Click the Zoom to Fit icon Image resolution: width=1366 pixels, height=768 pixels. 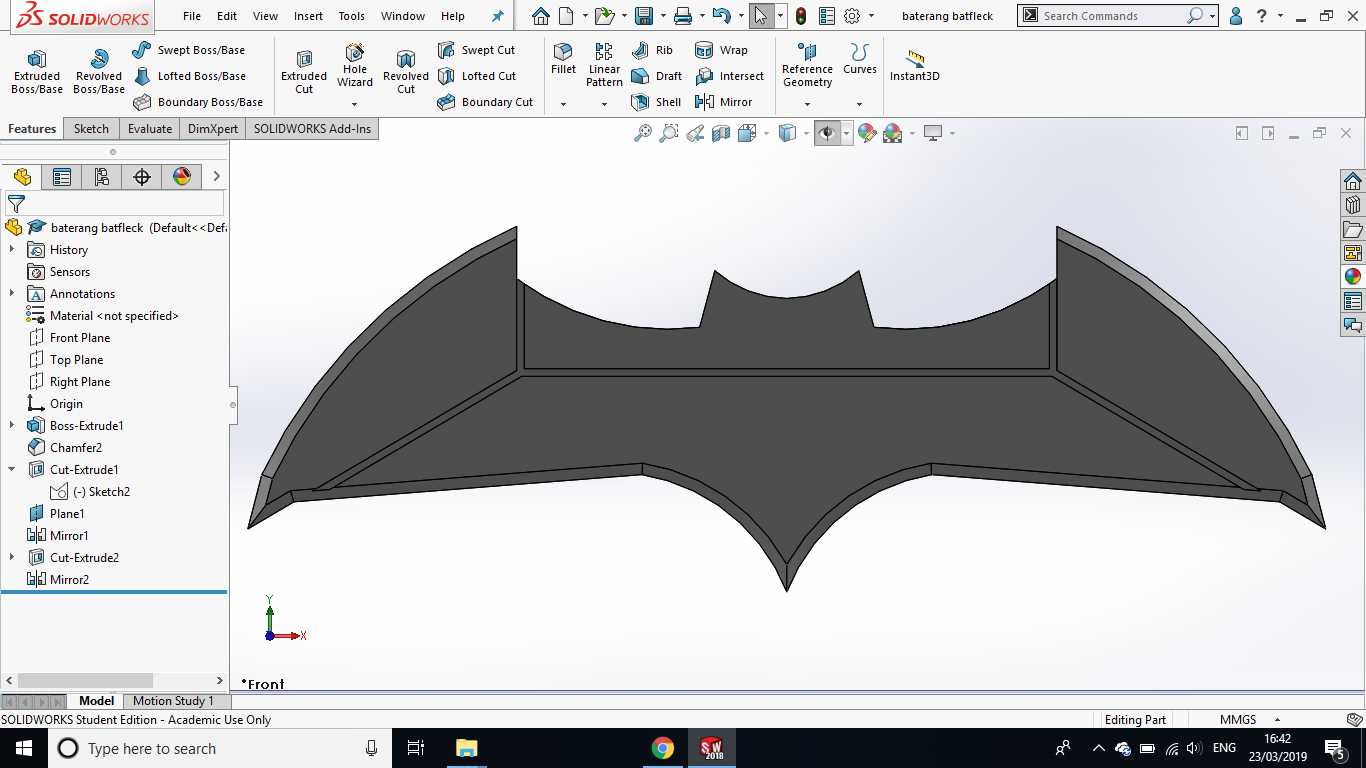(643, 133)
